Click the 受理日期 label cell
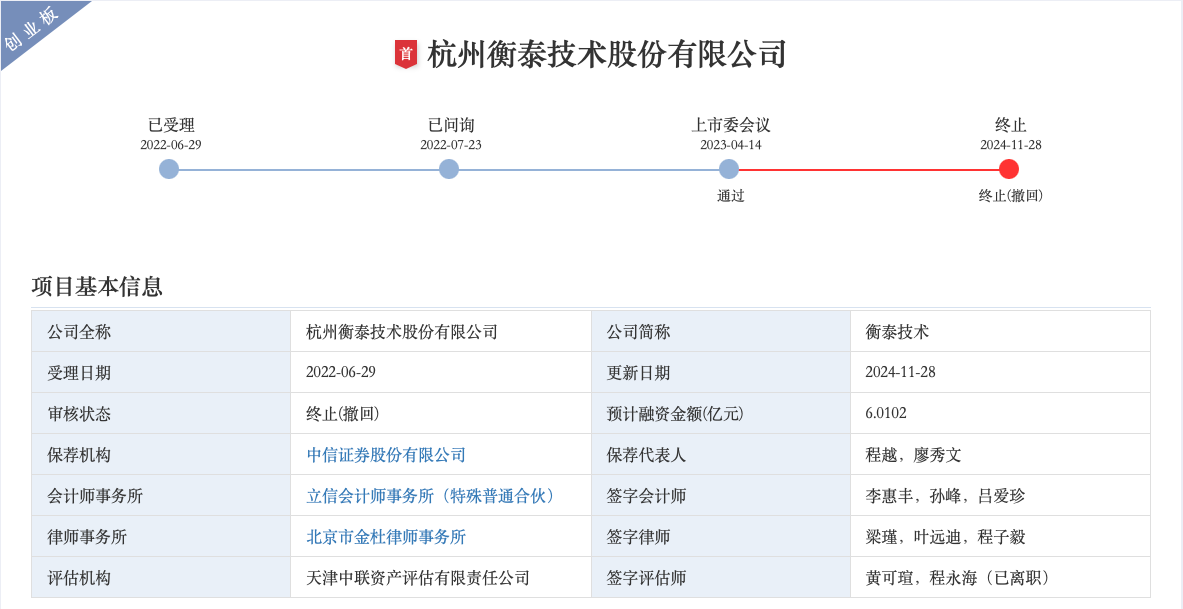 161,372
